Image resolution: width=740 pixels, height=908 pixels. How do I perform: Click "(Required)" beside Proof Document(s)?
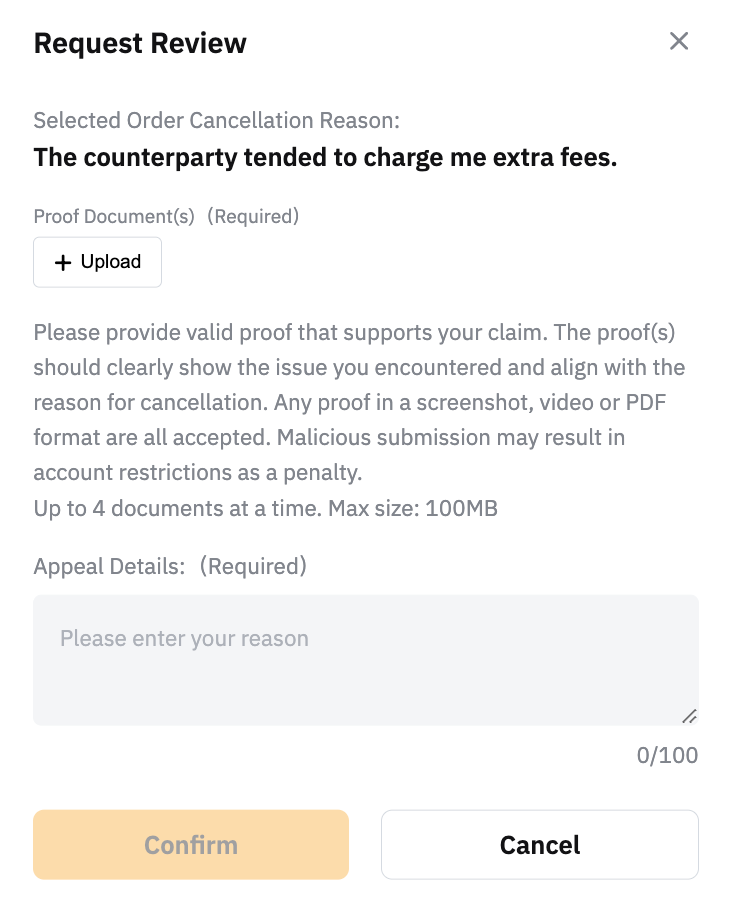pos(253,216)
